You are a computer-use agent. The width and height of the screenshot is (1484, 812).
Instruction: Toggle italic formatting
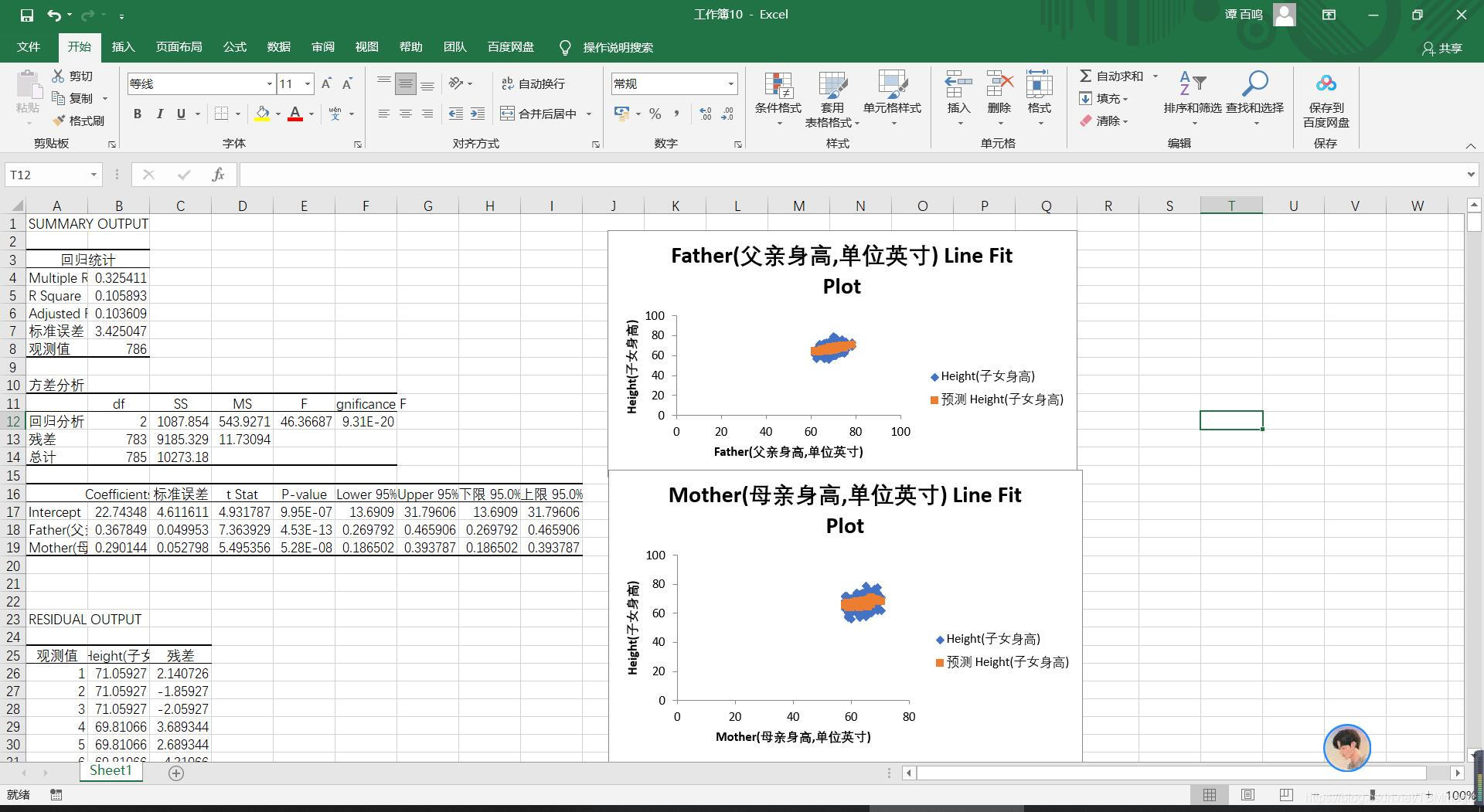point(160,114)
